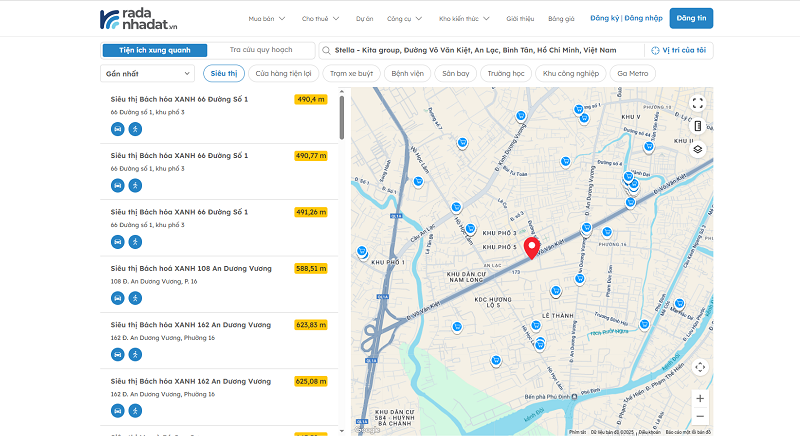Click supermarket marker above LÊ THÀNH label
This screenshot has height=443, width=800.
[556, 291]
